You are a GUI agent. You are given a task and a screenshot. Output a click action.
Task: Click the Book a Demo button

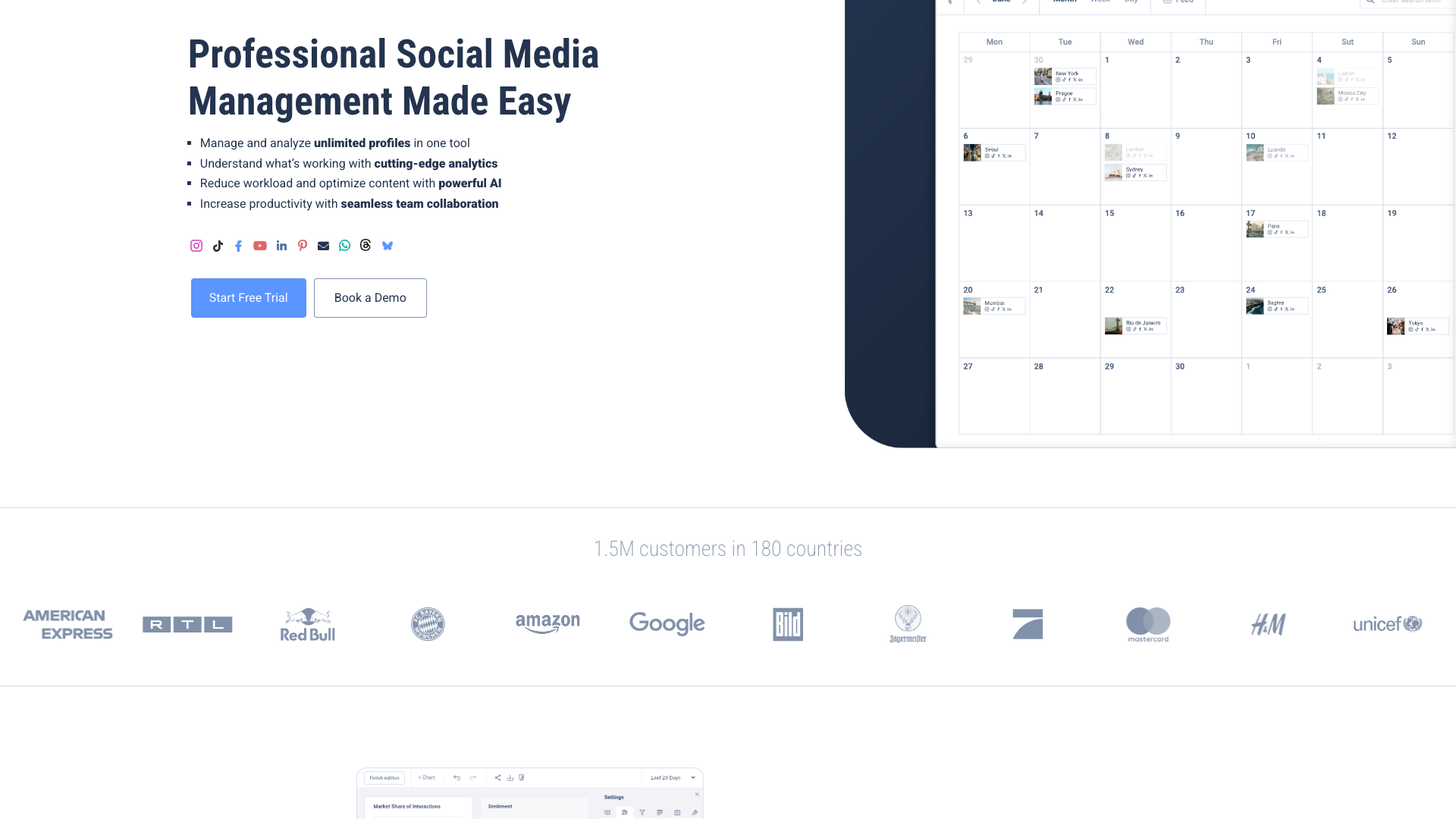[x=370, y=297]
